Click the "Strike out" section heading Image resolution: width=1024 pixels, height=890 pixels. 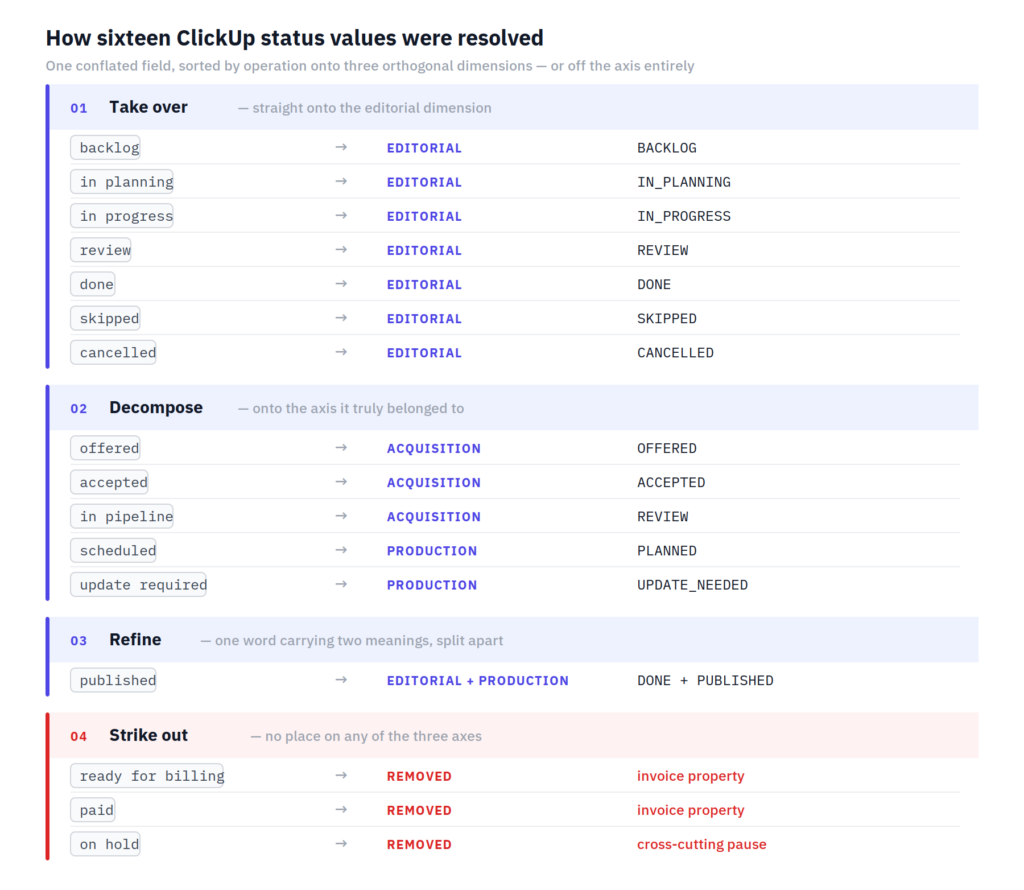click(148, 735)
